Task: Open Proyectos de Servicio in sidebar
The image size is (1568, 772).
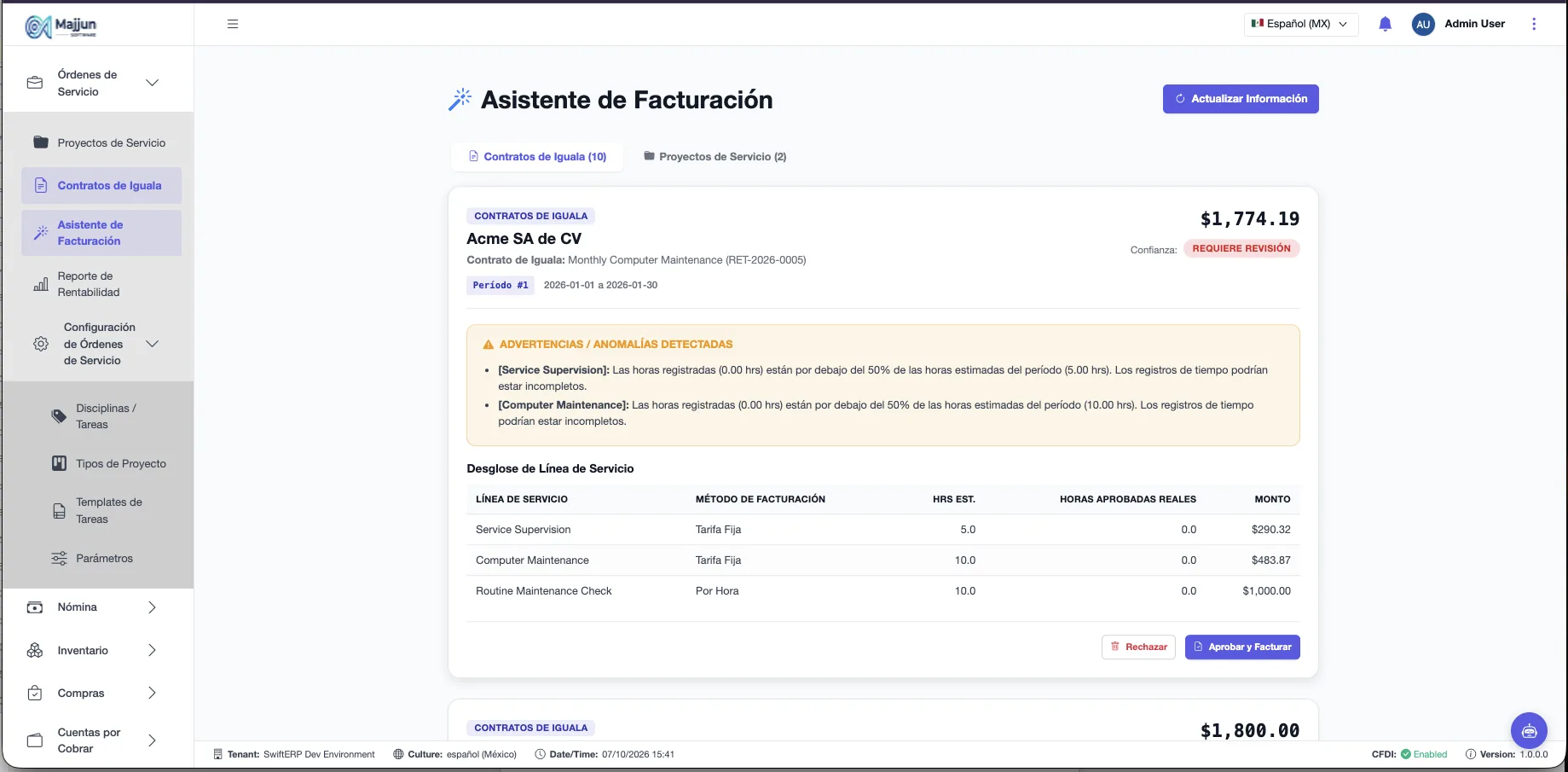Action: pyautogui.click(x=101, y=142)
